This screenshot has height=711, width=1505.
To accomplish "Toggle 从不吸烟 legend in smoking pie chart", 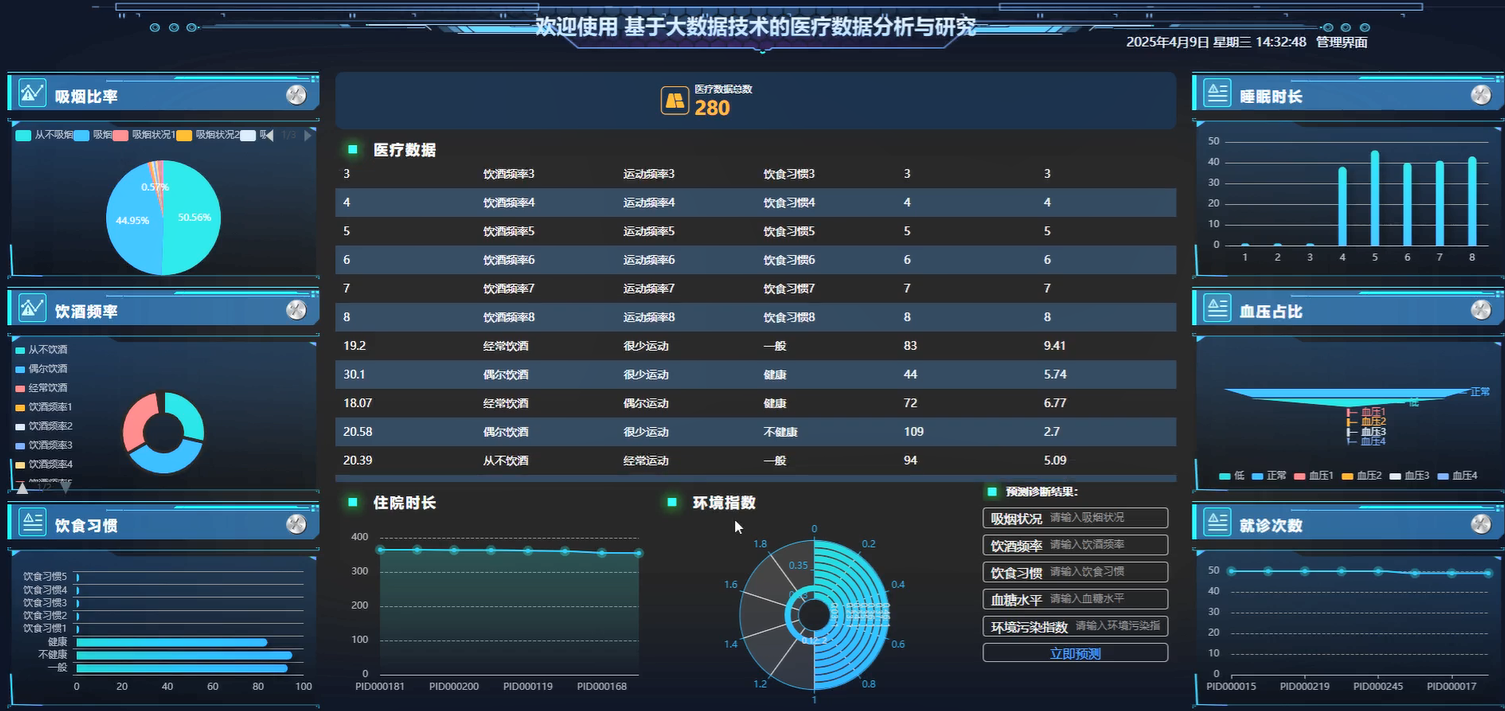I will click(44, 134).
